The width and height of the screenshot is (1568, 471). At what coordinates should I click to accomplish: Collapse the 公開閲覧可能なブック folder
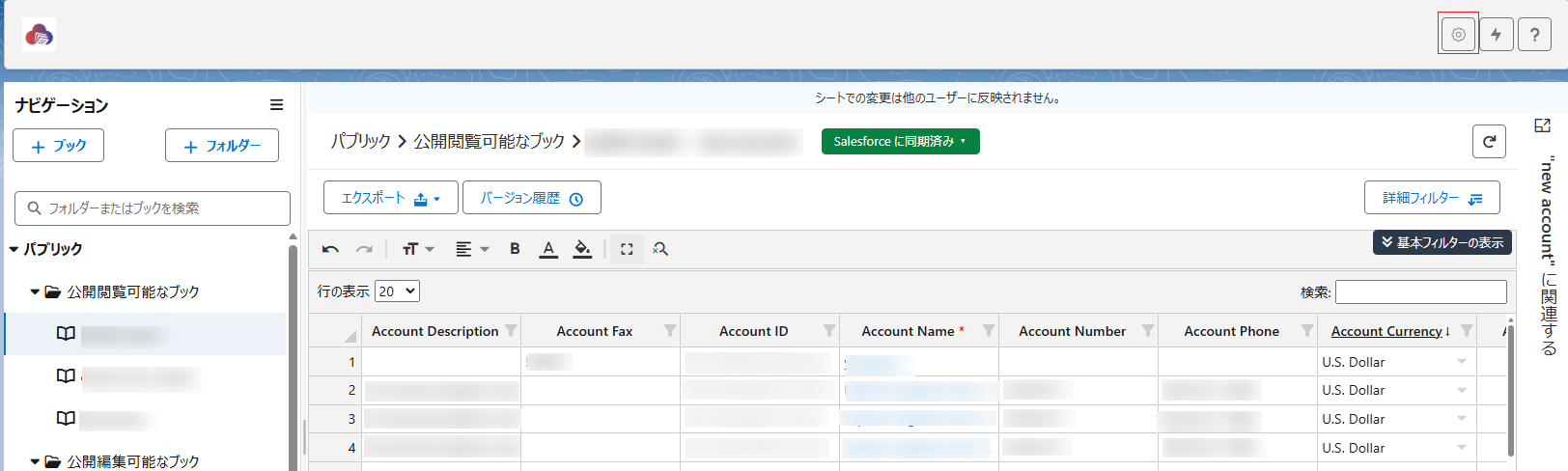tap(35, 291)
